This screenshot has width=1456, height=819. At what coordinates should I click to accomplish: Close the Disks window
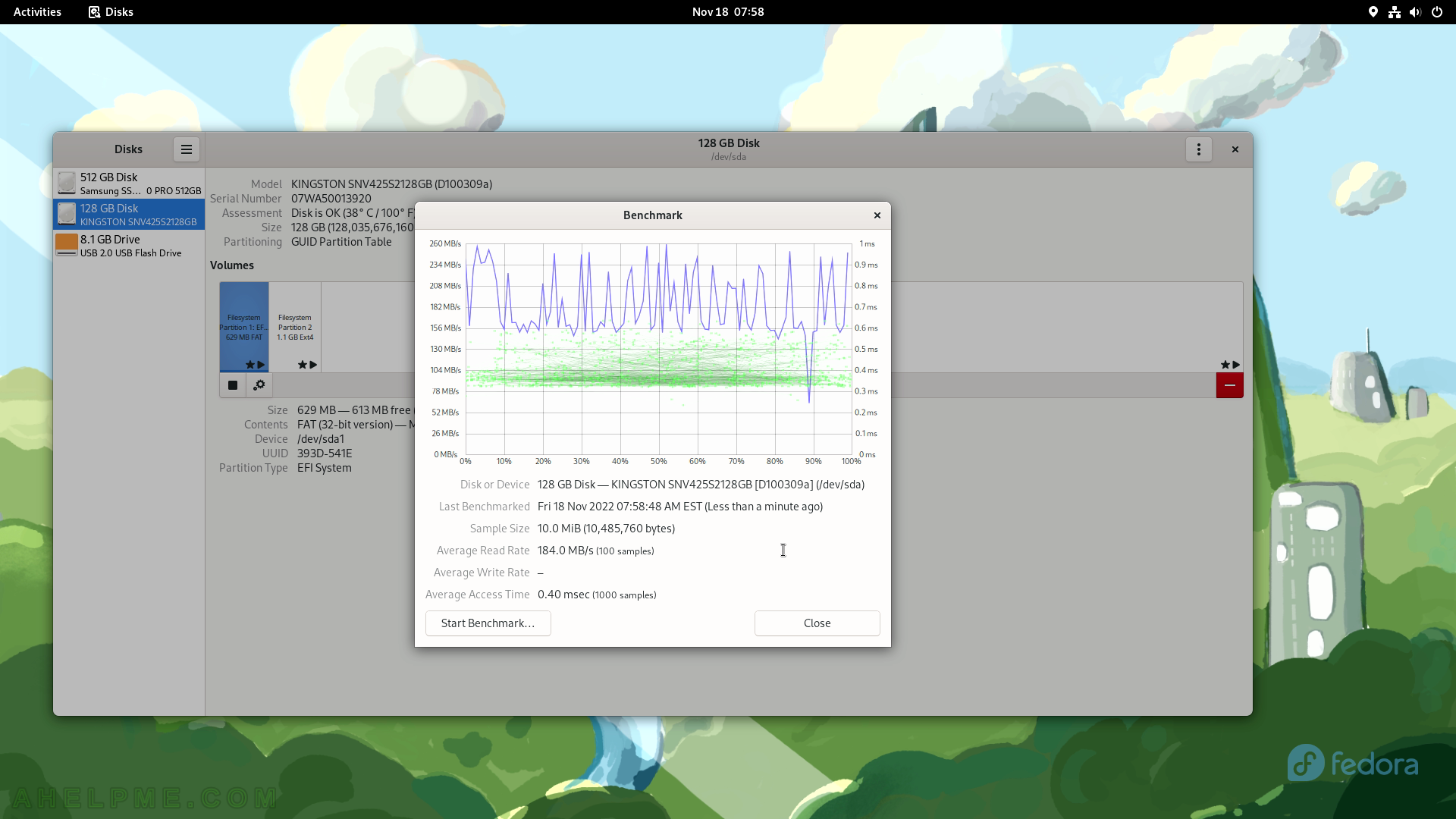pos(1235,149)
